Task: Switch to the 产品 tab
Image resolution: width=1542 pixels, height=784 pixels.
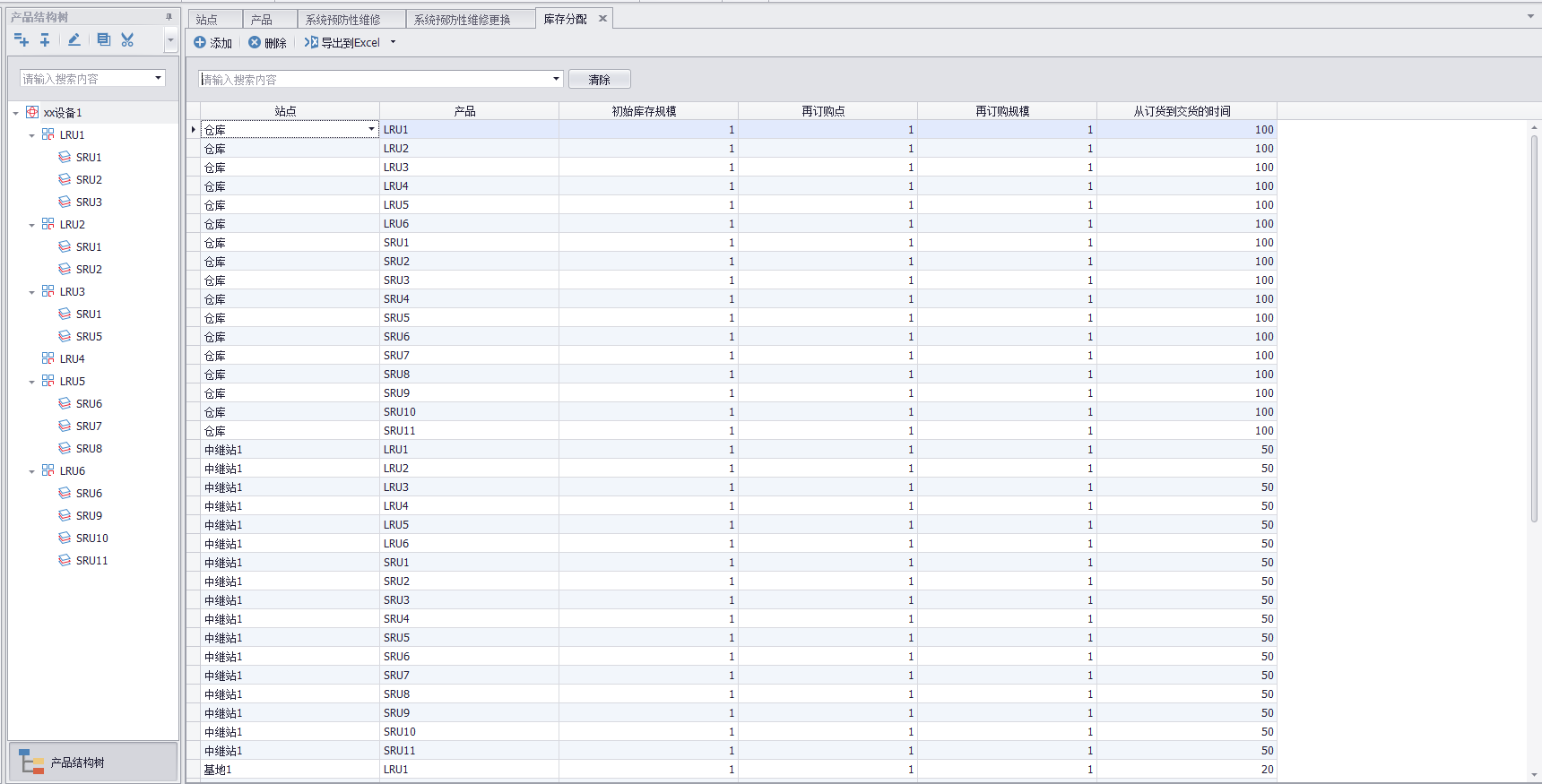Action: pos(262,20)
